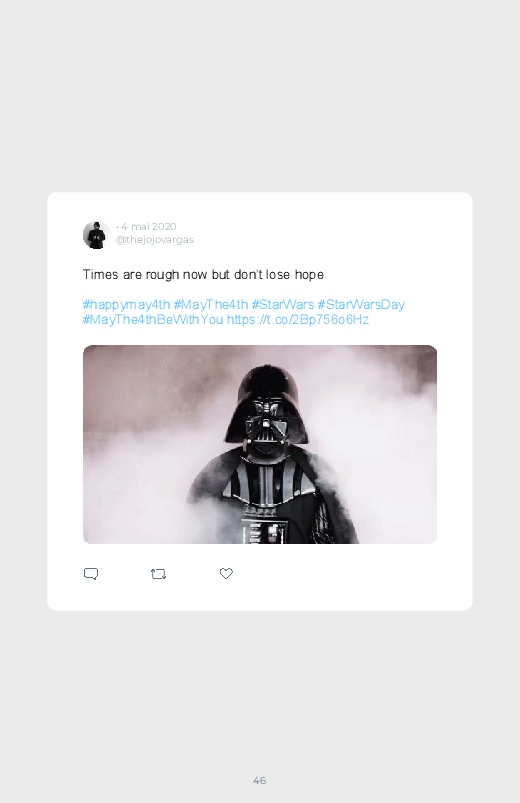Visit the https://t.co/2Bp756o6Hz link
Viewport: 520px width, 803px height.
[298, 320]
